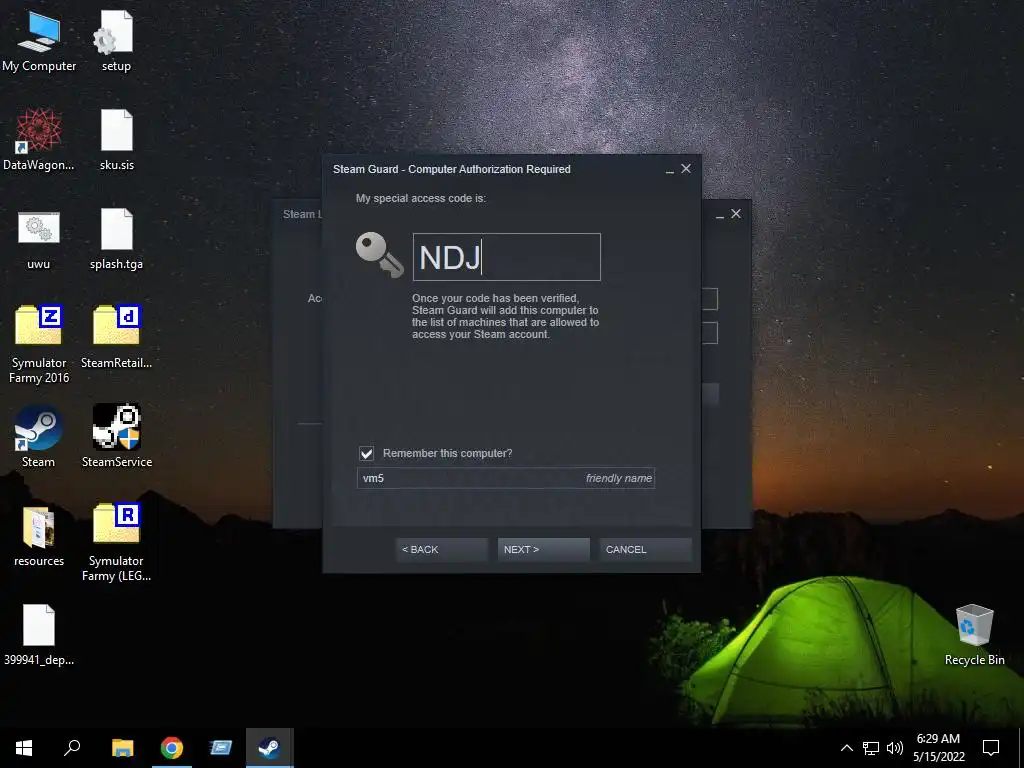Close the Steam Guard dialog
Viewport: 1024px width, 768px height.
pos(686,168)
